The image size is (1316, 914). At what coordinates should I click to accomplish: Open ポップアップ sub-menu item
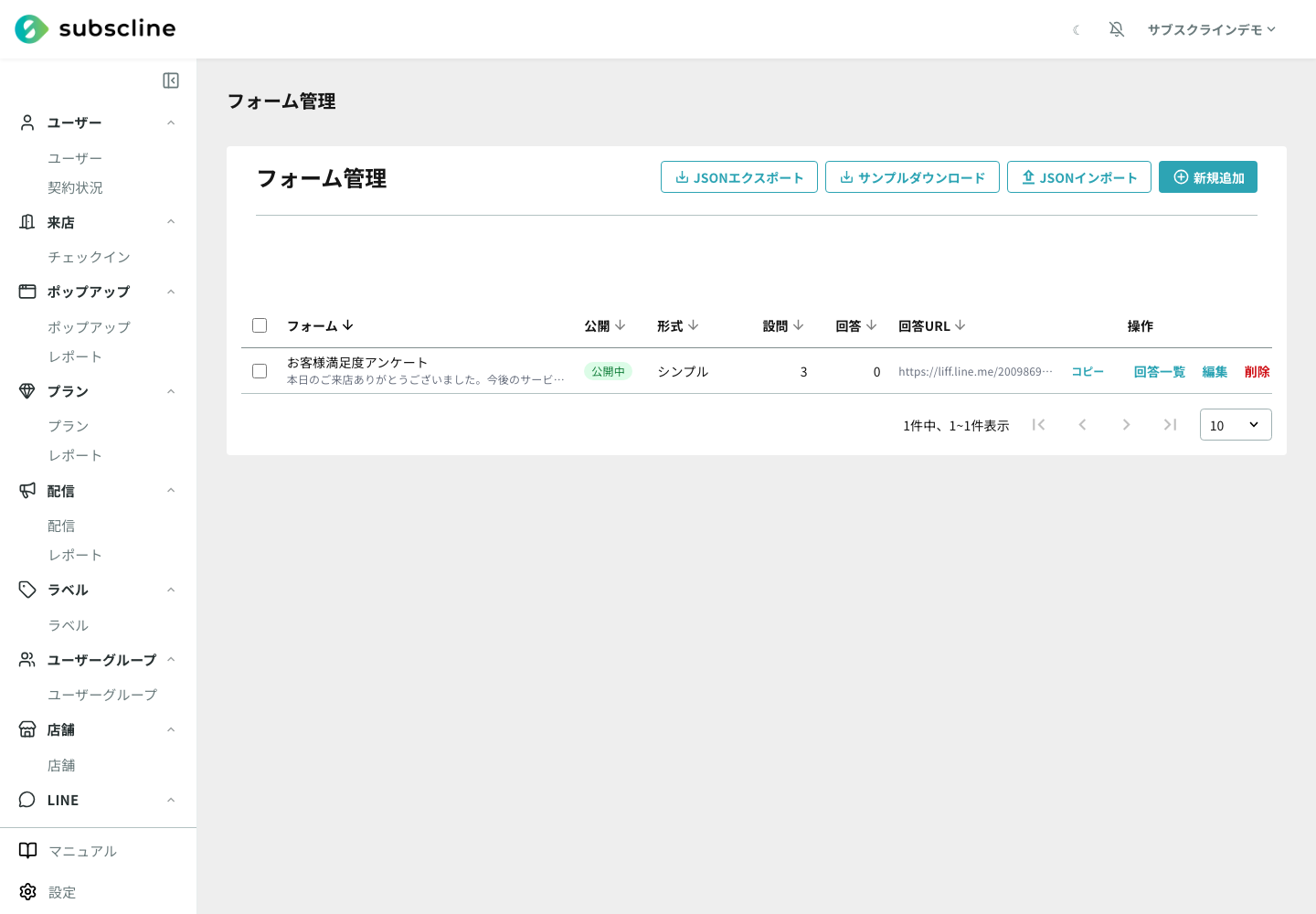pos(89,327)
